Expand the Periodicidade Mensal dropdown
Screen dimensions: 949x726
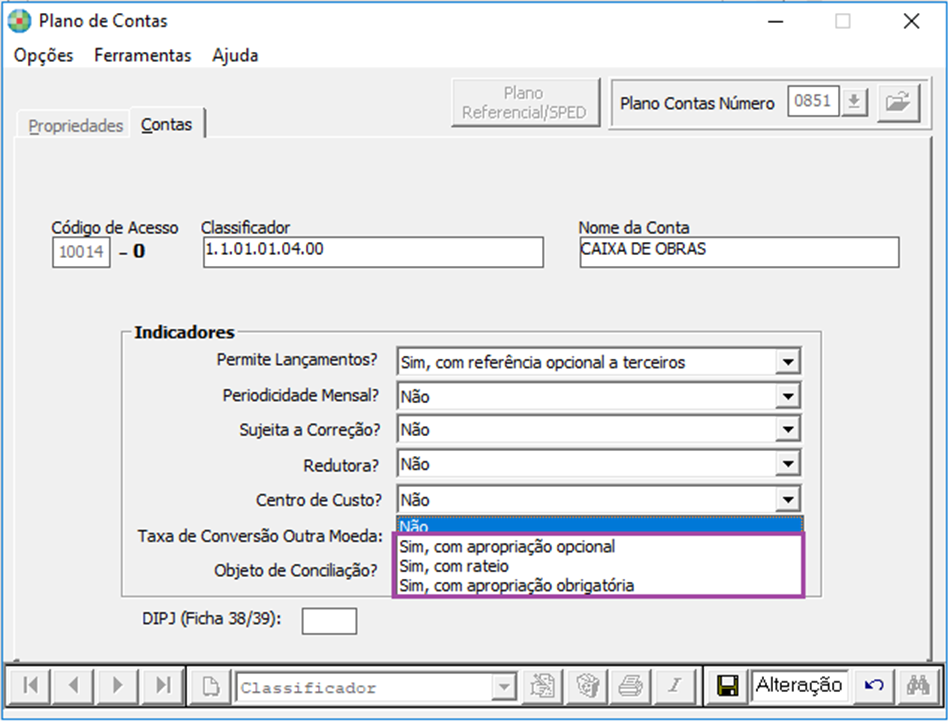[787, 396]
